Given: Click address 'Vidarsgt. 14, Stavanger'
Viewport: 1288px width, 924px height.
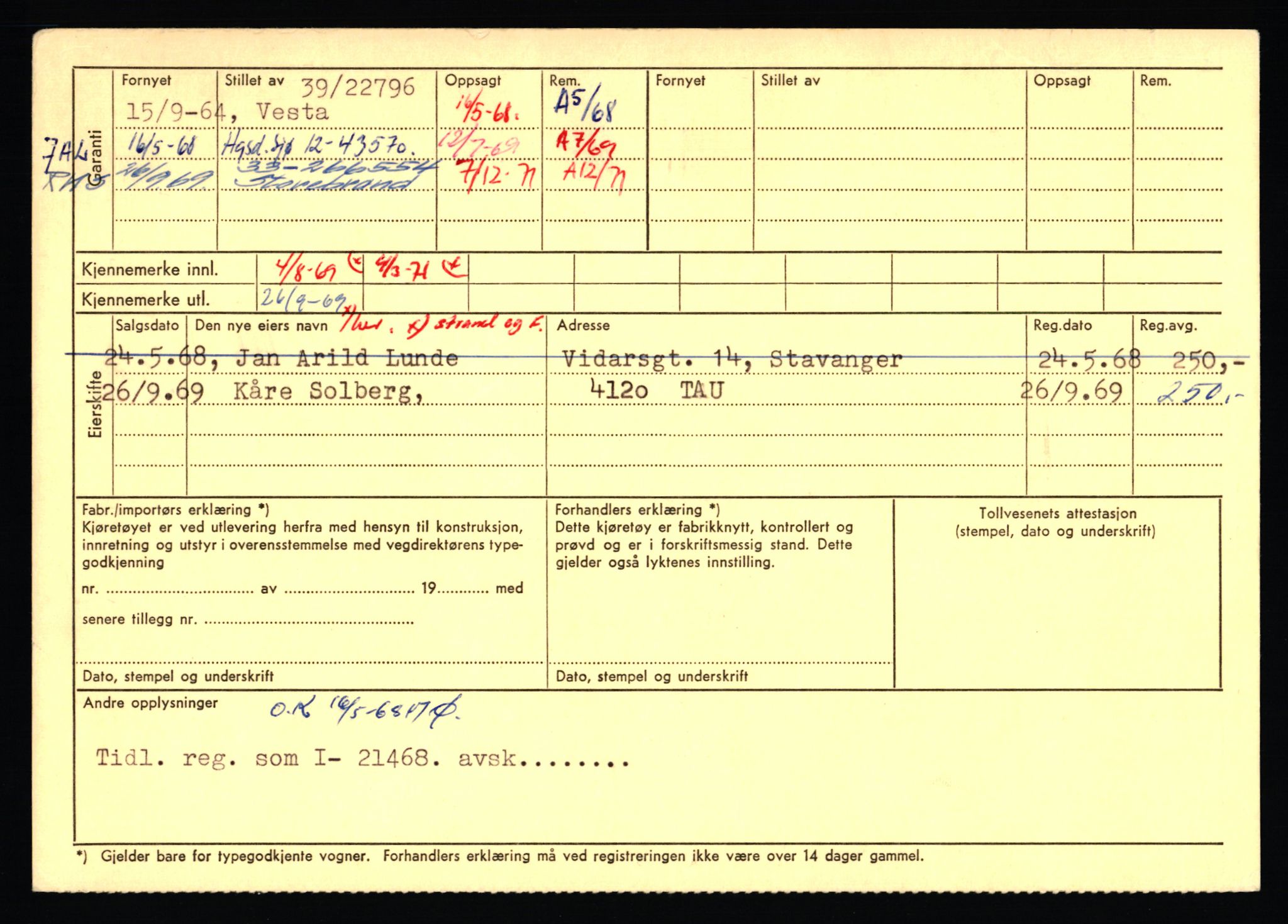Looking at the screenshot, I should coord(732,359).
